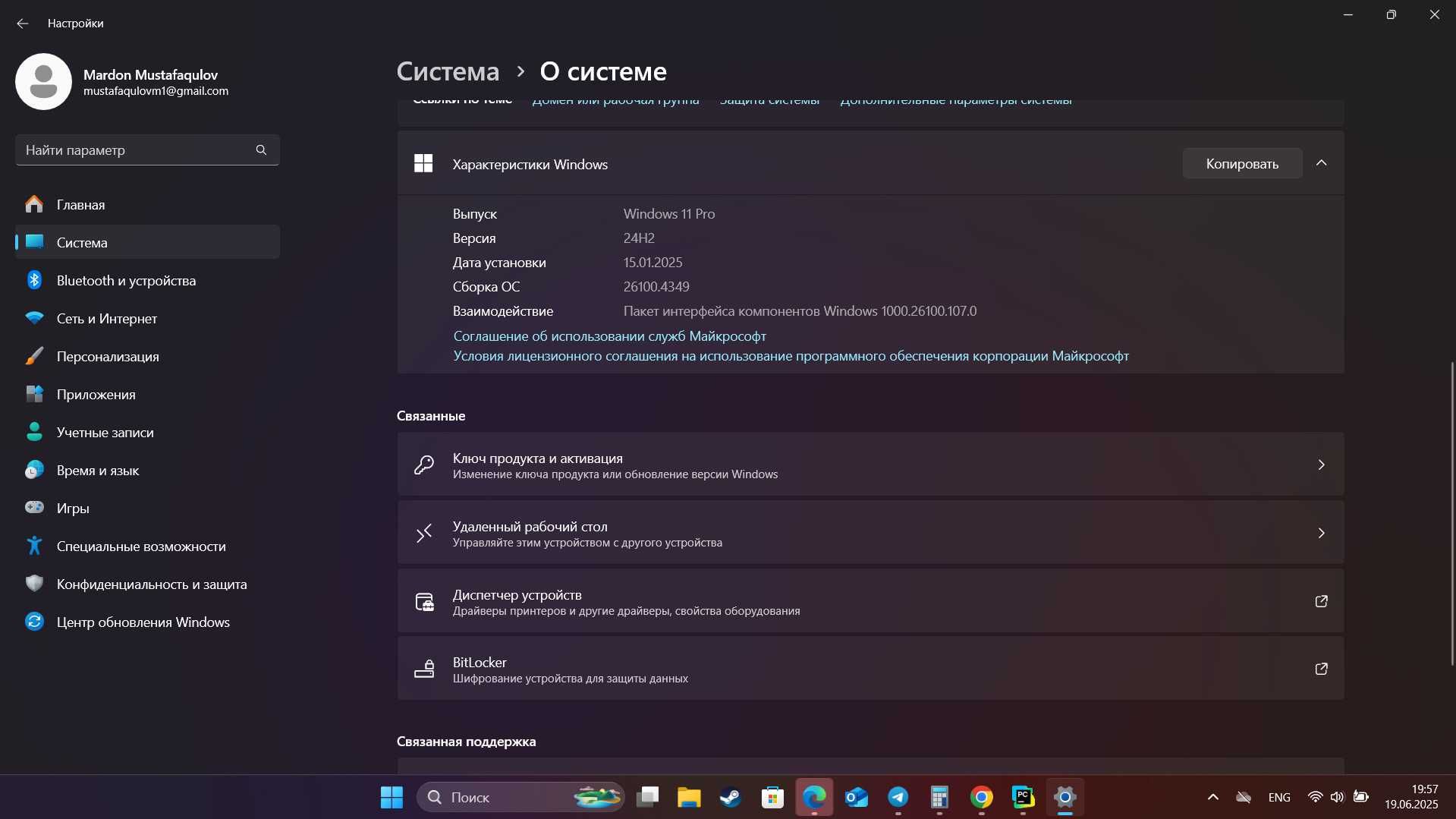1456x819 pixels.
Task: Focus the Найти параметр search field
Action: click(147, 150)
